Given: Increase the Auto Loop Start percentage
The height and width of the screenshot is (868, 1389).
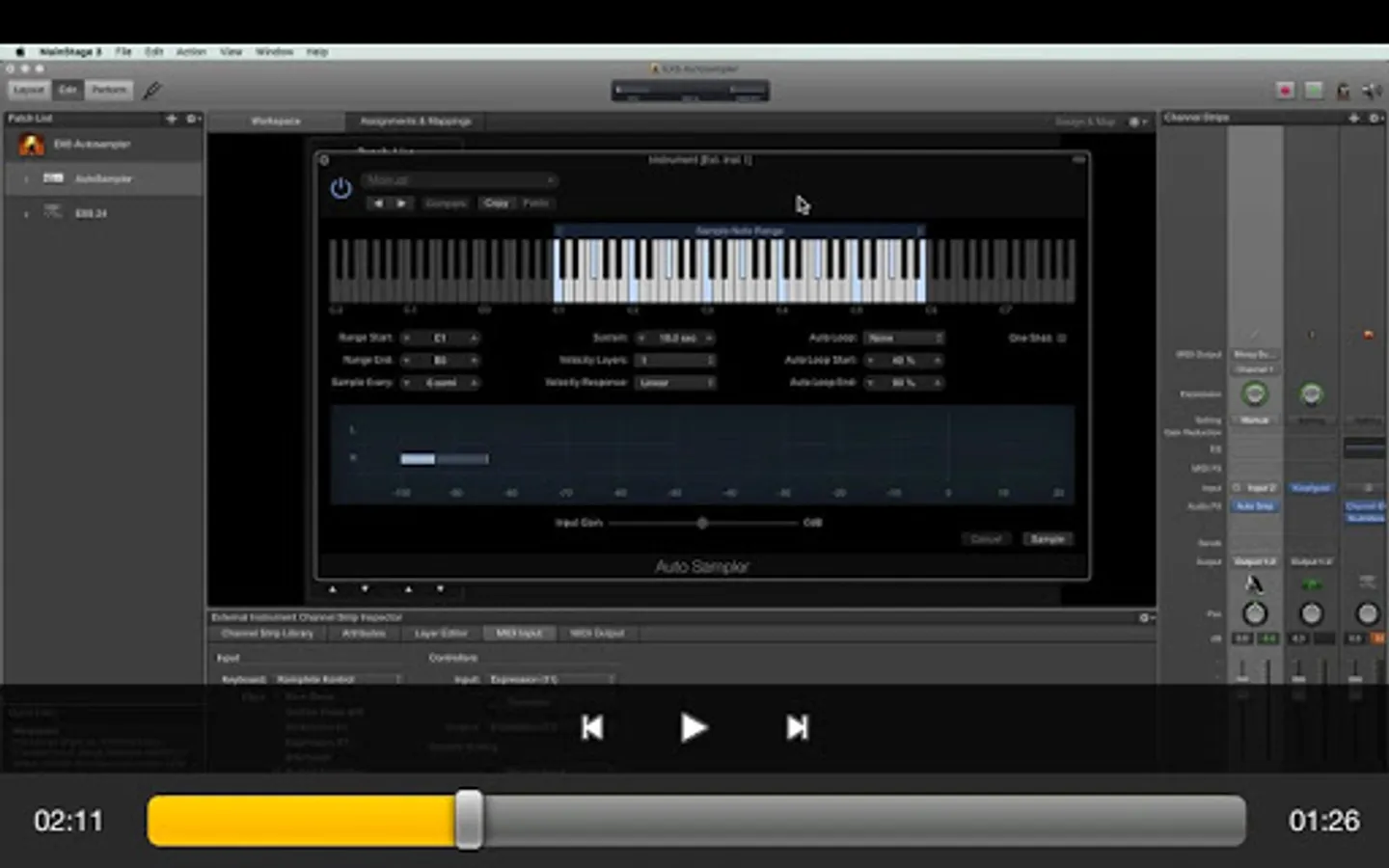Looking at the screenshot, I should point(937,361).
